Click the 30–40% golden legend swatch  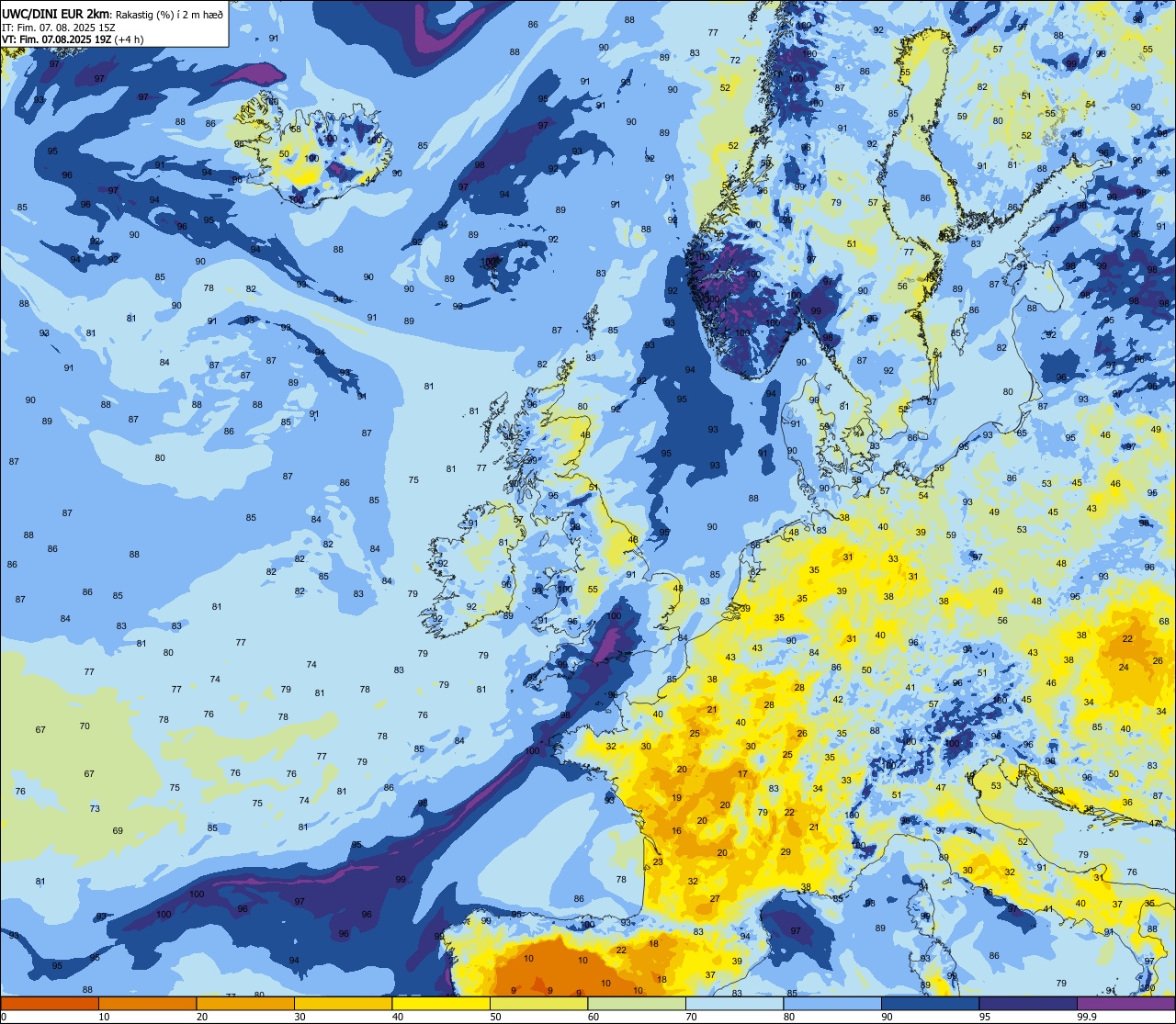click(x=343, y=1003)
